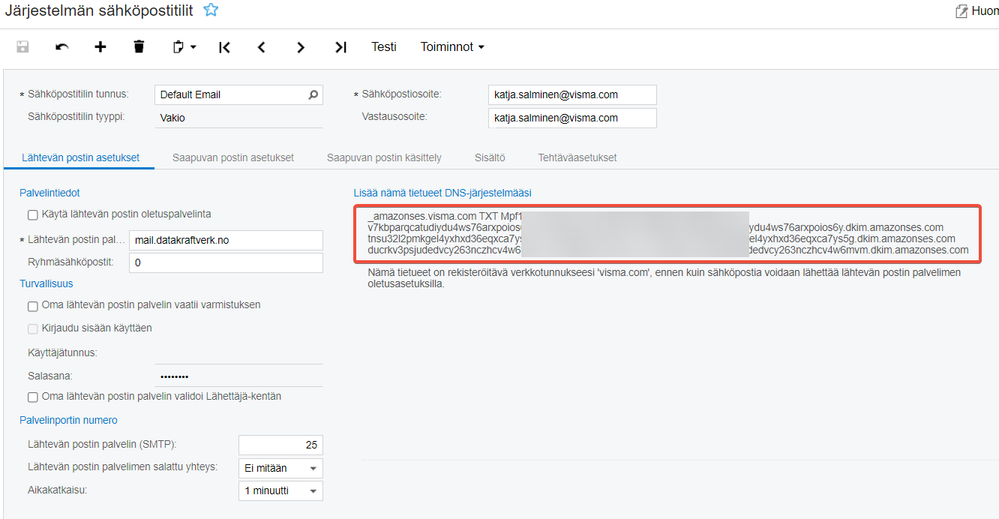Switch to Saapuvan postin asetukset tab
Viewport: 999px width, 519px height.
pos(233,158)
